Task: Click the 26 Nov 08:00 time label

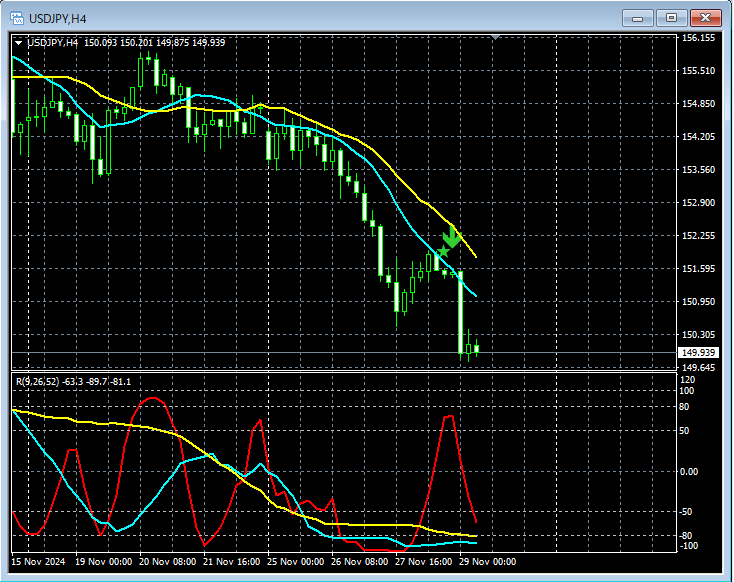Action: 360,562
